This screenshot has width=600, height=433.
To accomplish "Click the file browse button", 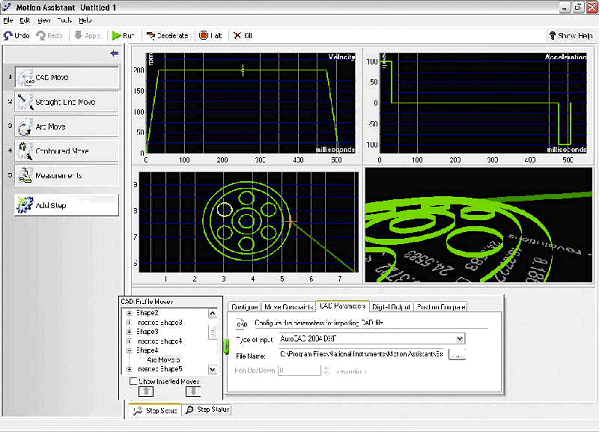I will (458, 355).
